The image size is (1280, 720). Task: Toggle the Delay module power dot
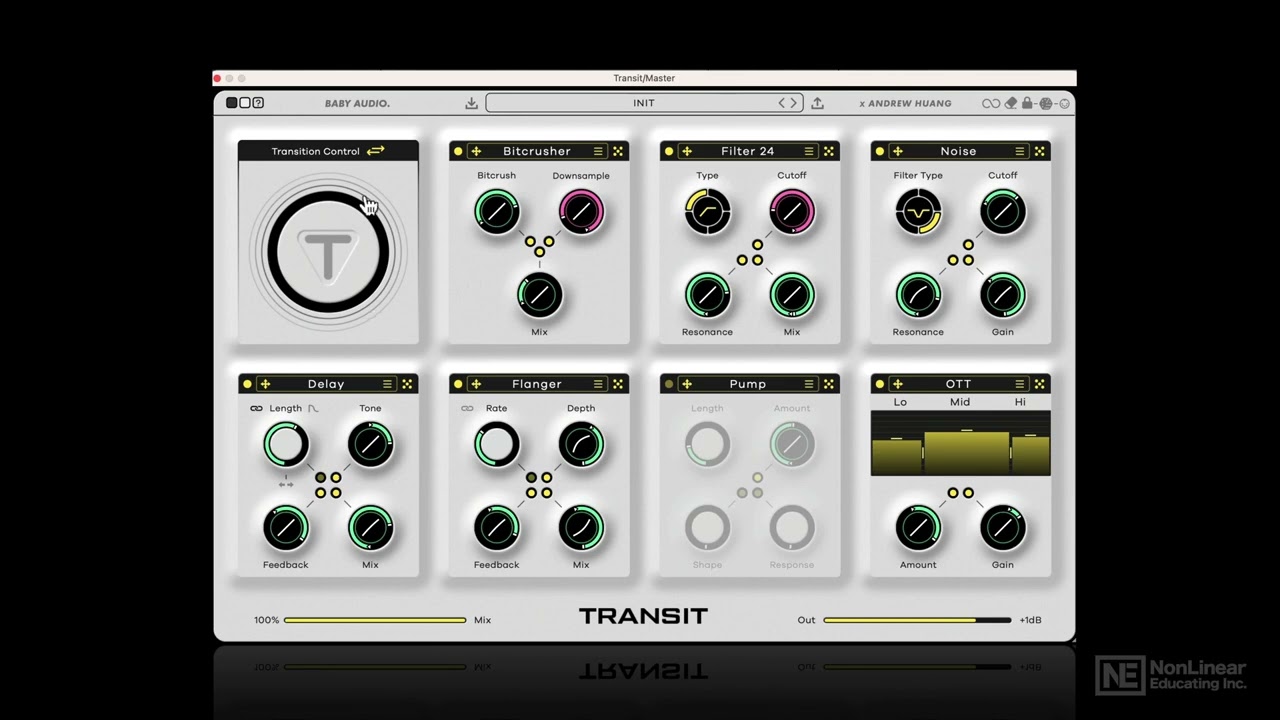coord(247,384)
